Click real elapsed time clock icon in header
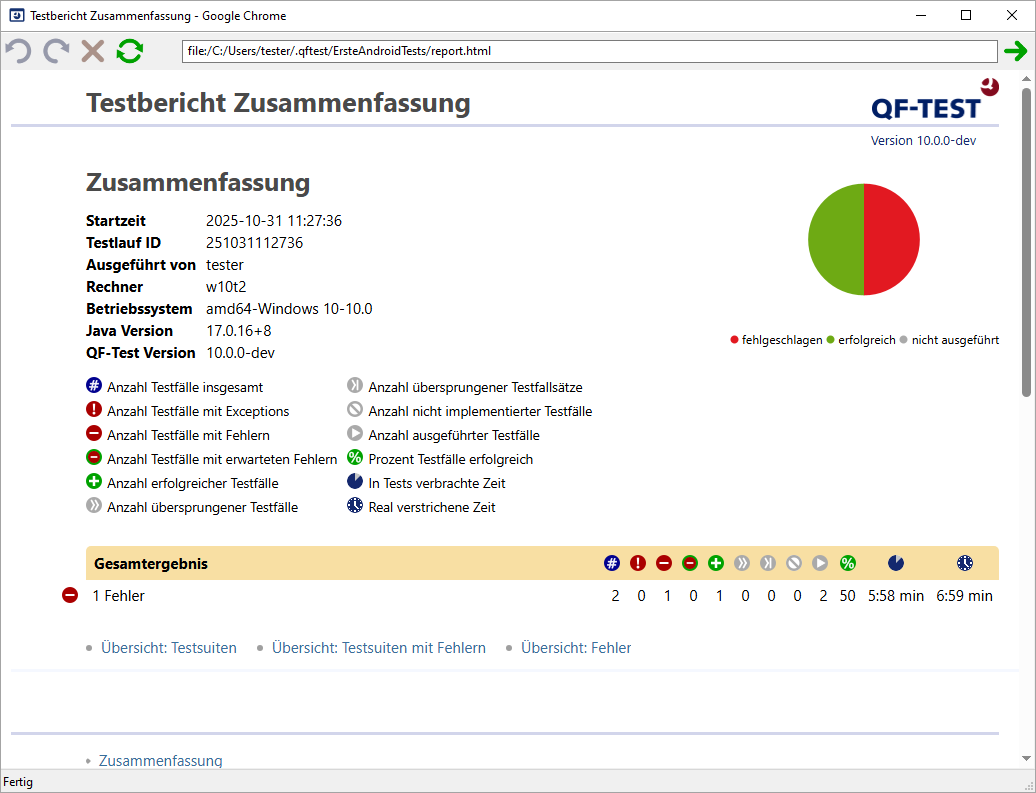The image size is (1036, 793). 964,563
